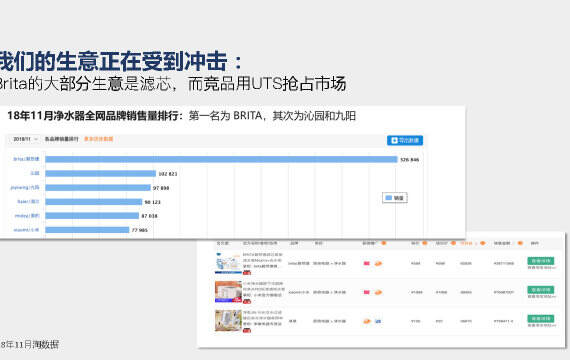Click the Xiaomi bar in the chart
The width and height of the screenshot is (570, 360).
coord(87,230)
